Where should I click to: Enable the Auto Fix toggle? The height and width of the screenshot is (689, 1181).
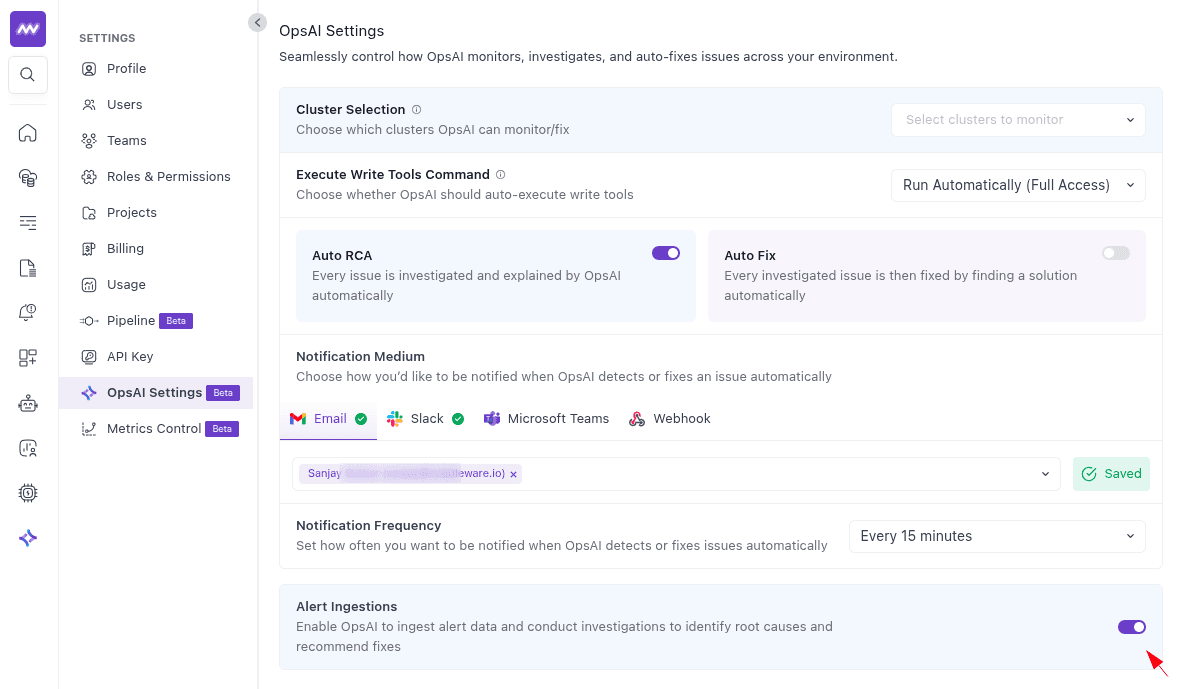1115,253
